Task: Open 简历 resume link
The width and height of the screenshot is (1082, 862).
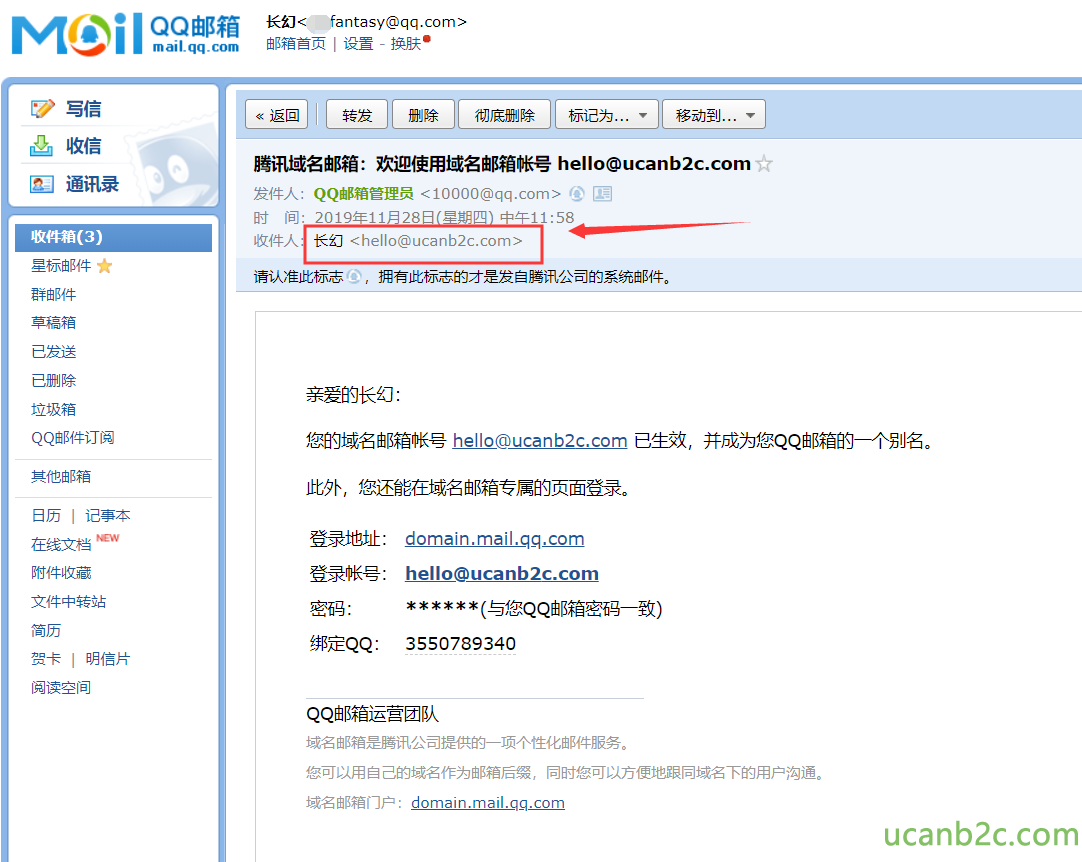Action: (x=46, y=630)
